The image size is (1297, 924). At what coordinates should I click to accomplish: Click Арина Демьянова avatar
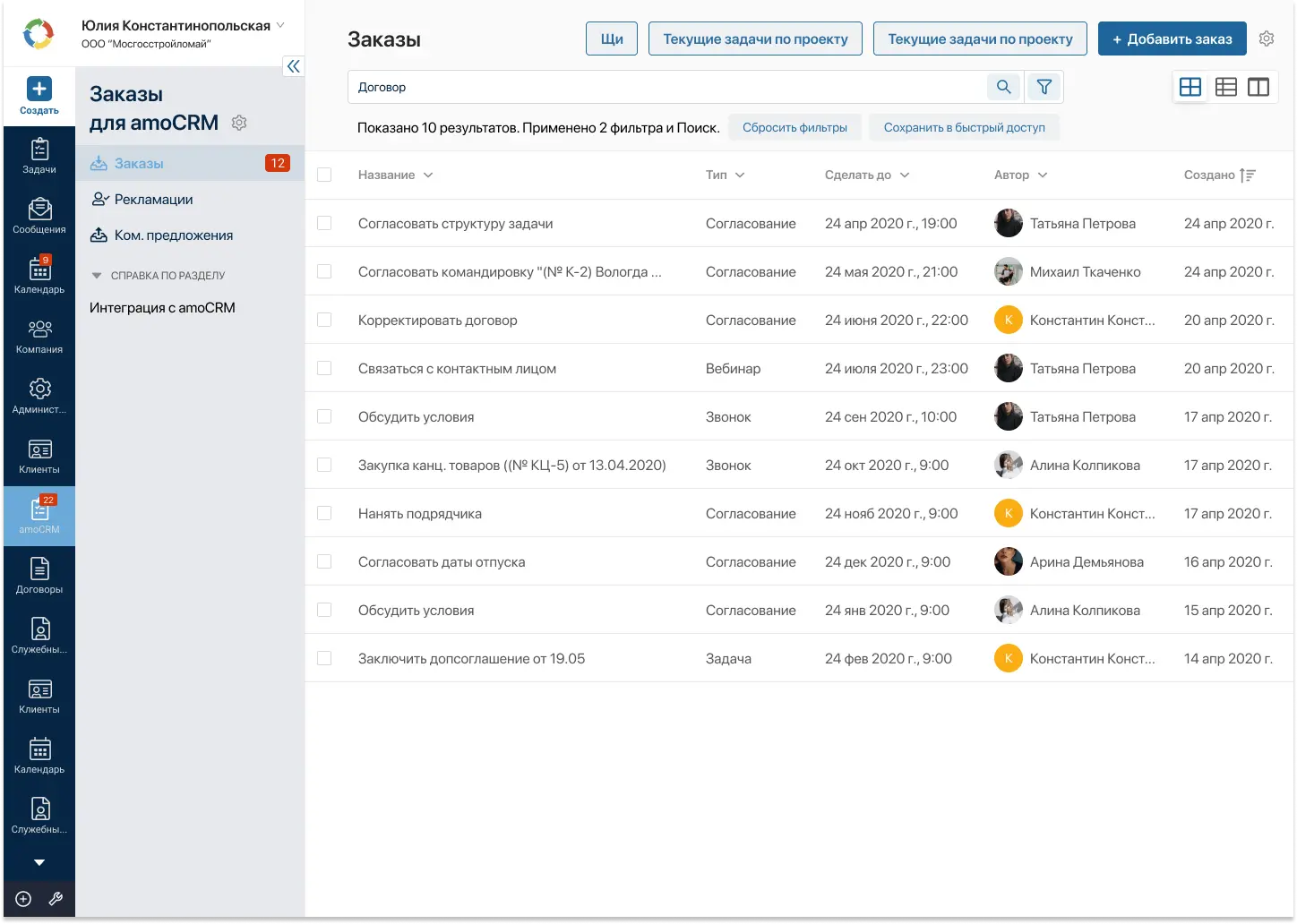pos(1009,561)
